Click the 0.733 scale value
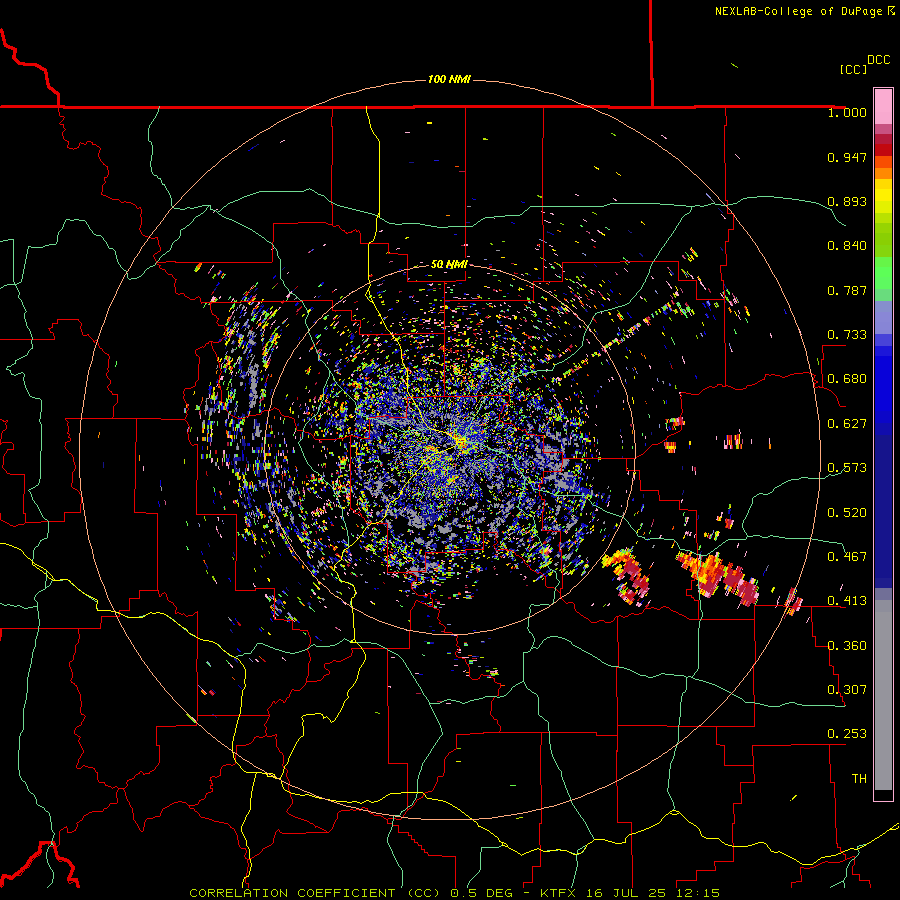The width and height of the screenshot is (900, 900). click(x=847, y=335)
